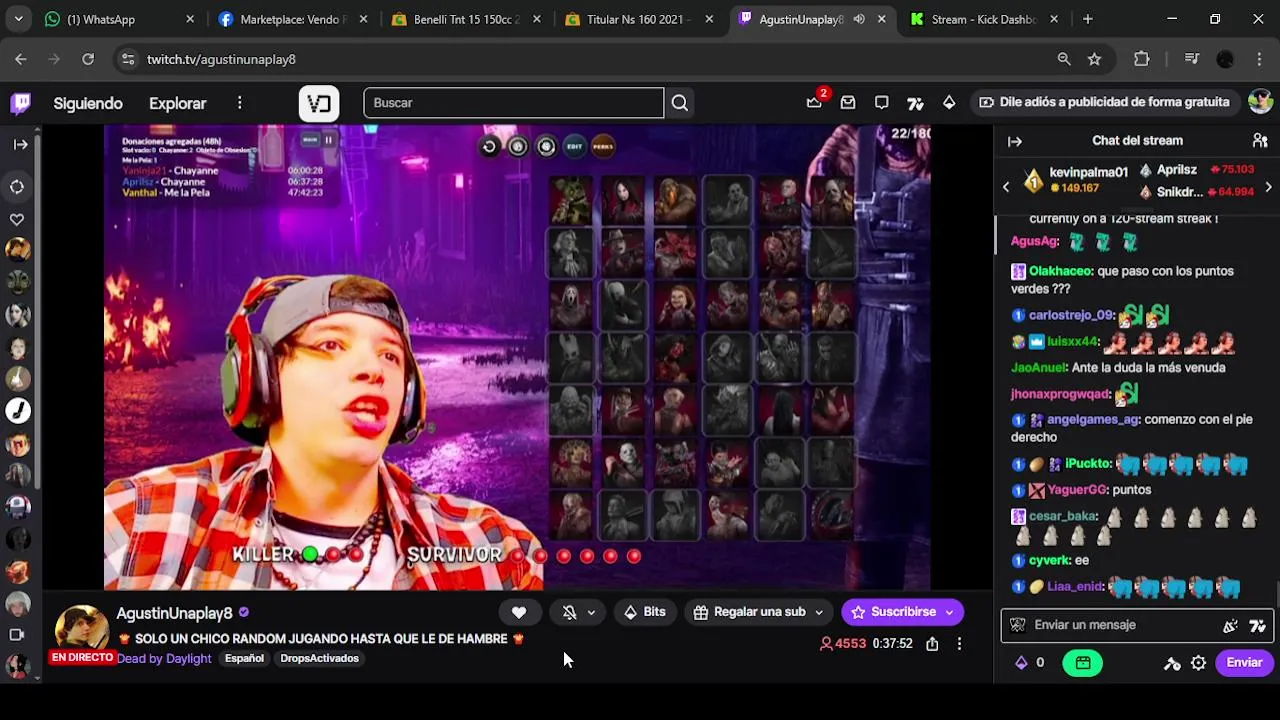Open the chat emote party icon

[1230, 625]
